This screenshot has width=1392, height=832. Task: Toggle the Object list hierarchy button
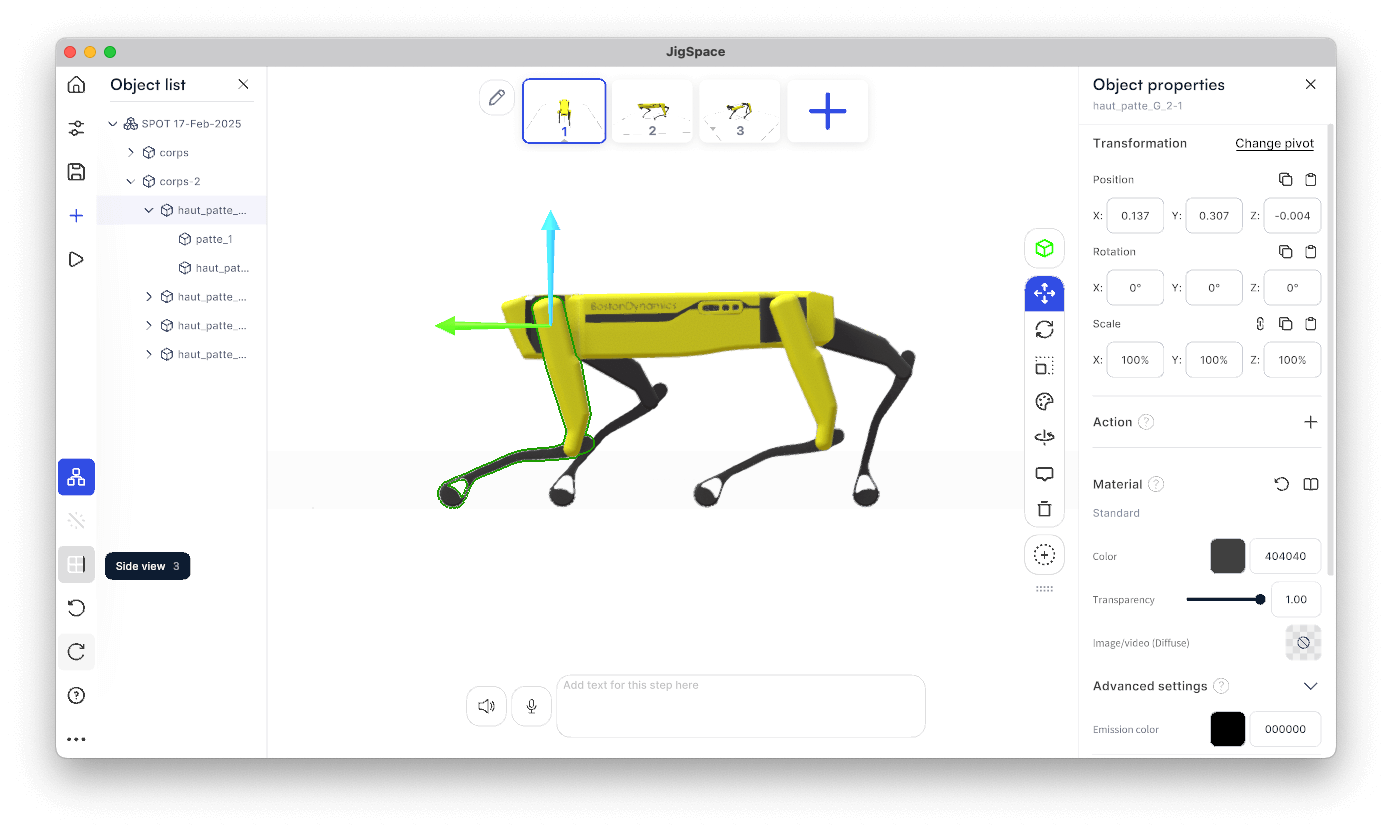(76, 477)
